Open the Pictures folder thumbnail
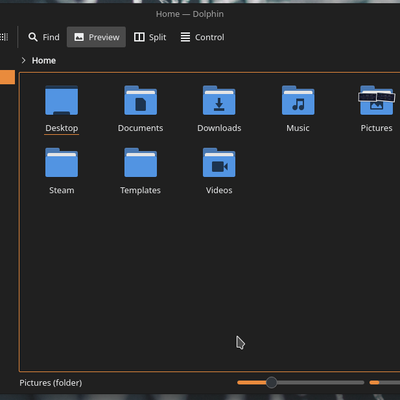The height and width of the screenshot is (400, 400). (377, 100)
